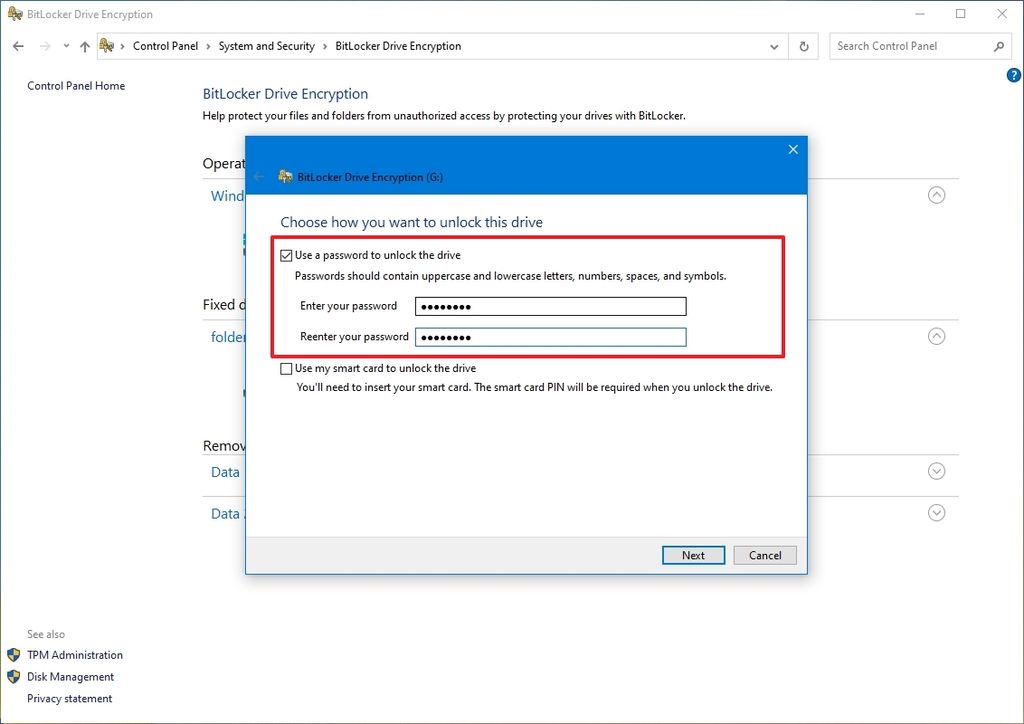Image resolution: width=1024 pixels, height=724 pixels.
Task: Select System and Security in the breadcrumb
Action: tap(266, 46)
